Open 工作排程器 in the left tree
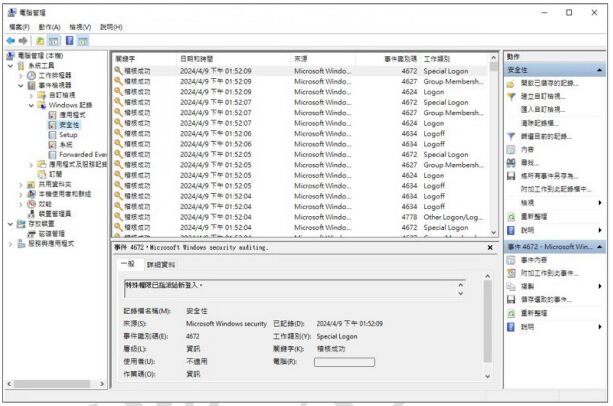613x406 pixels. pyautogui.click(x=55, y=76)
